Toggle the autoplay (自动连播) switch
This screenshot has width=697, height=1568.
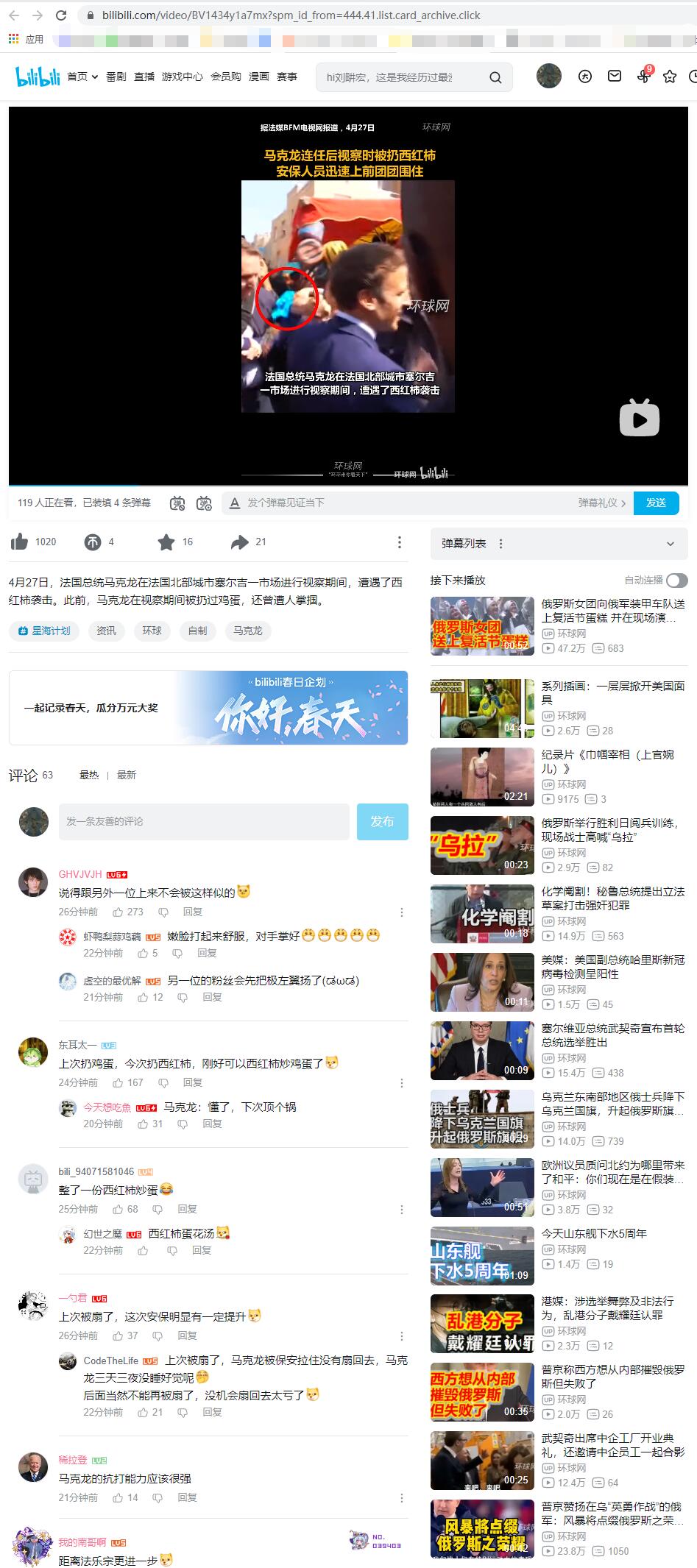[x=676, y=581]
